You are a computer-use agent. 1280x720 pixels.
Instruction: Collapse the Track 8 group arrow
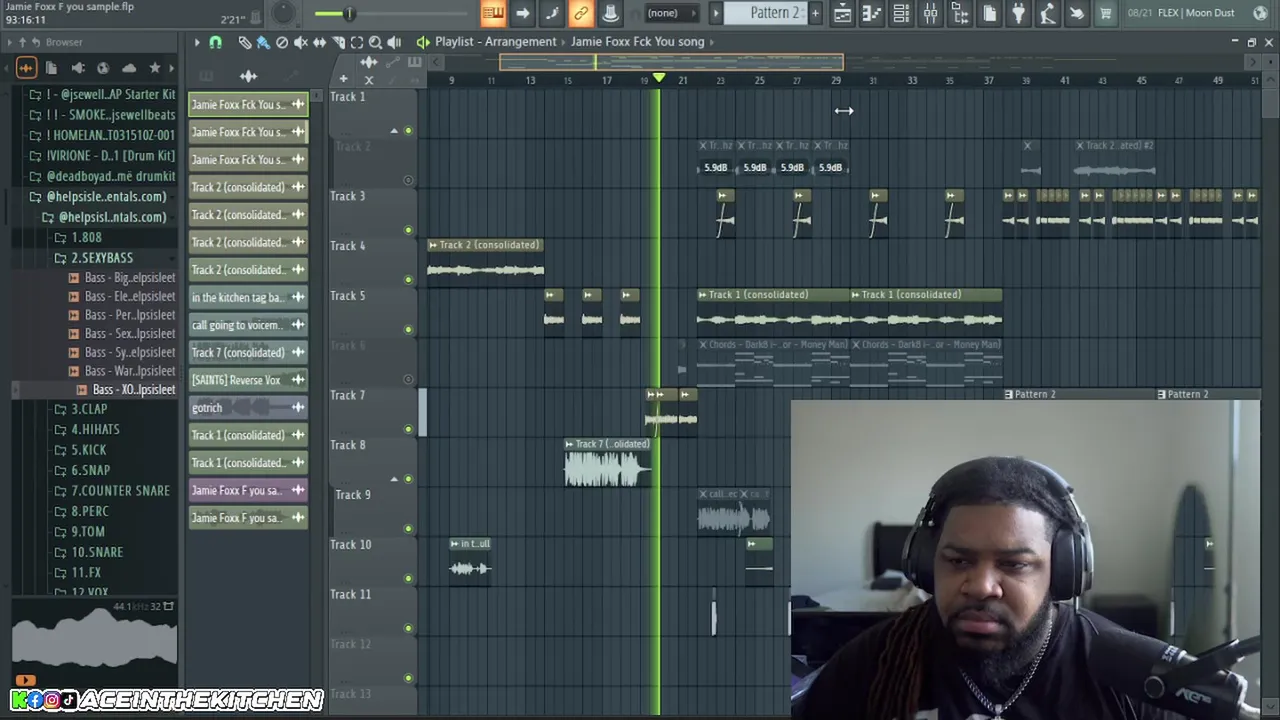pos(394,479)
